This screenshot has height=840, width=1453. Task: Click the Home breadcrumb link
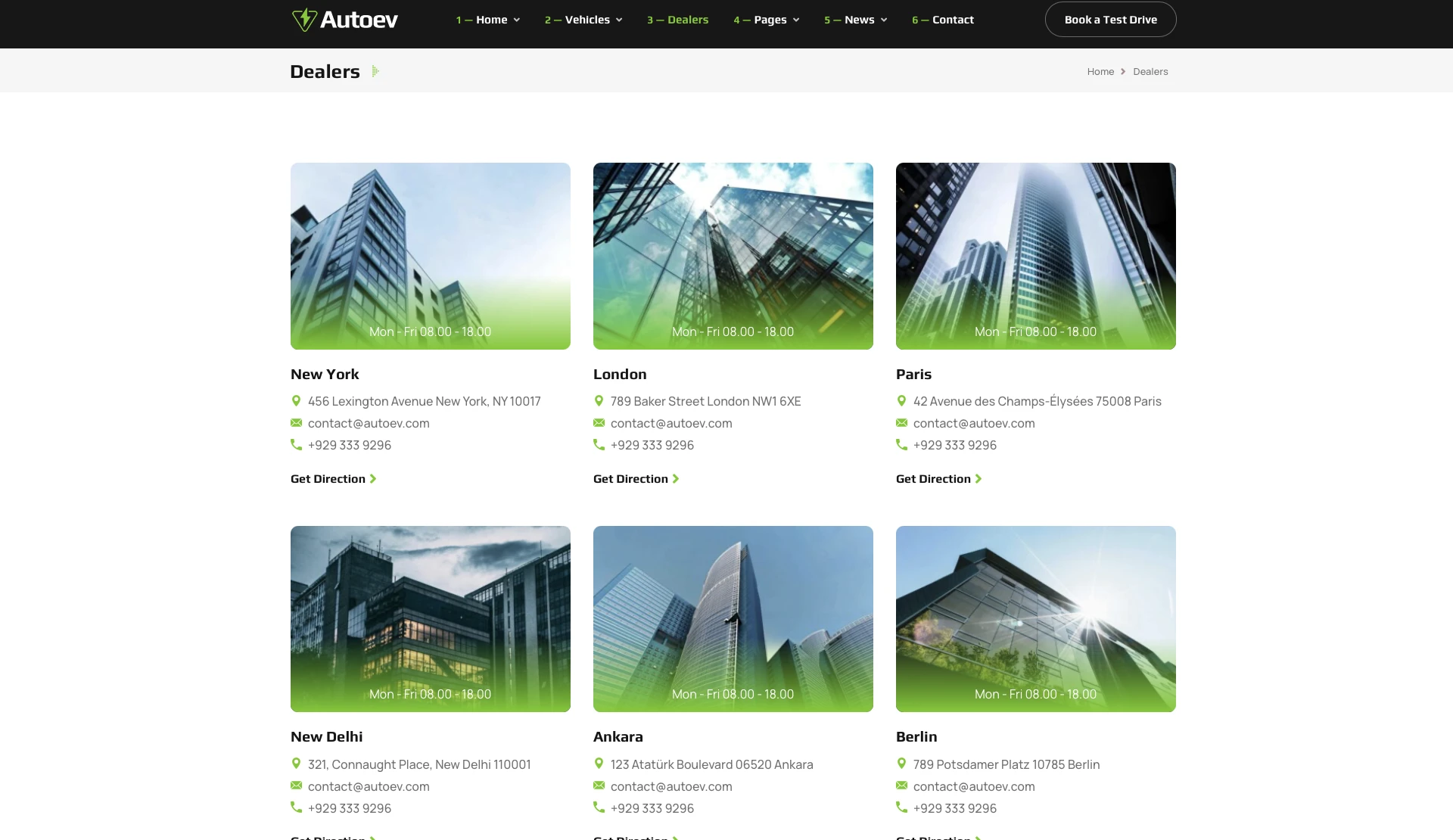[1100, 72]
